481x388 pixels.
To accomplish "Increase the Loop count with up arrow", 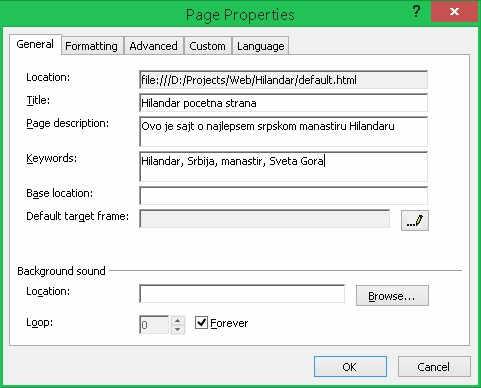I will click(x=178, y=321).
